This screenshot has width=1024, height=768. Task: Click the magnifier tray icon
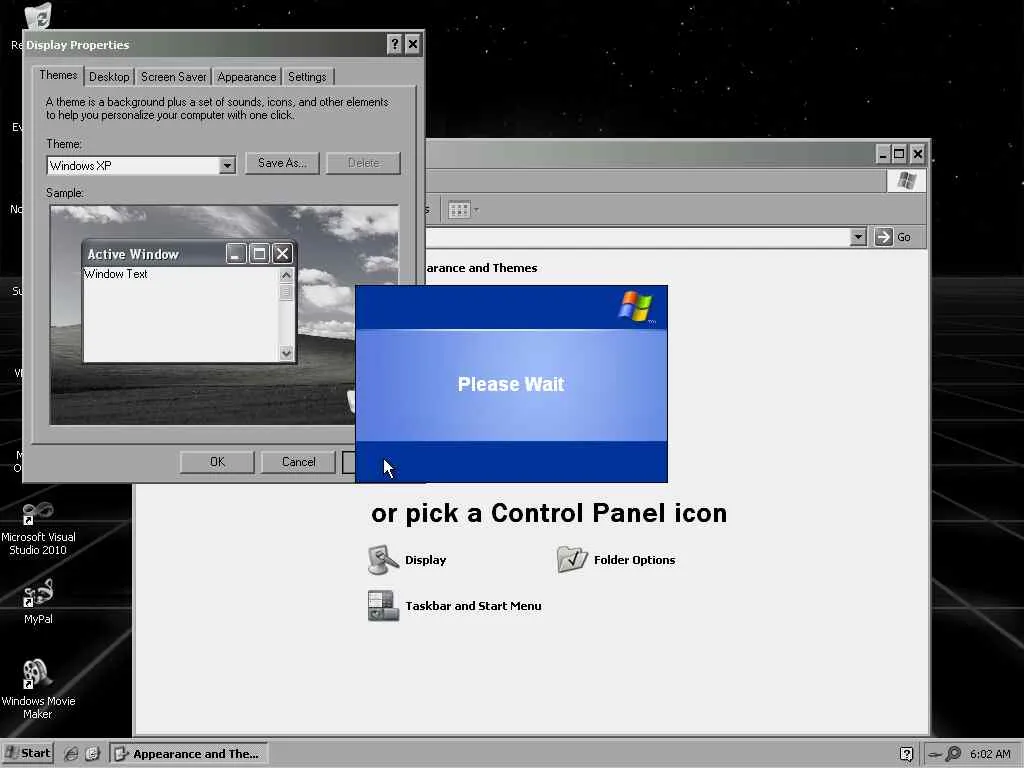click(952, 754)
